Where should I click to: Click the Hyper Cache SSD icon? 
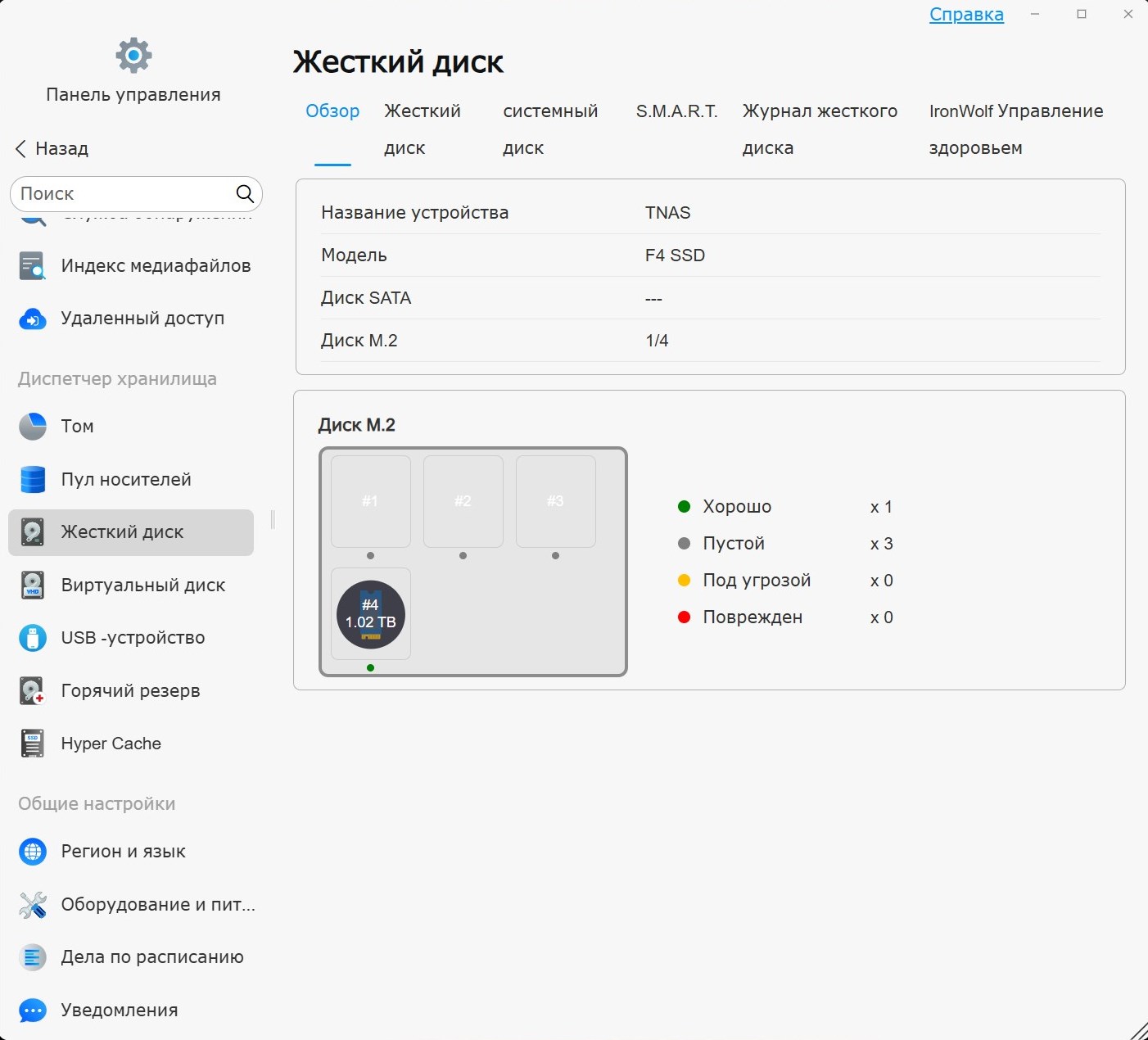point(33,744)
